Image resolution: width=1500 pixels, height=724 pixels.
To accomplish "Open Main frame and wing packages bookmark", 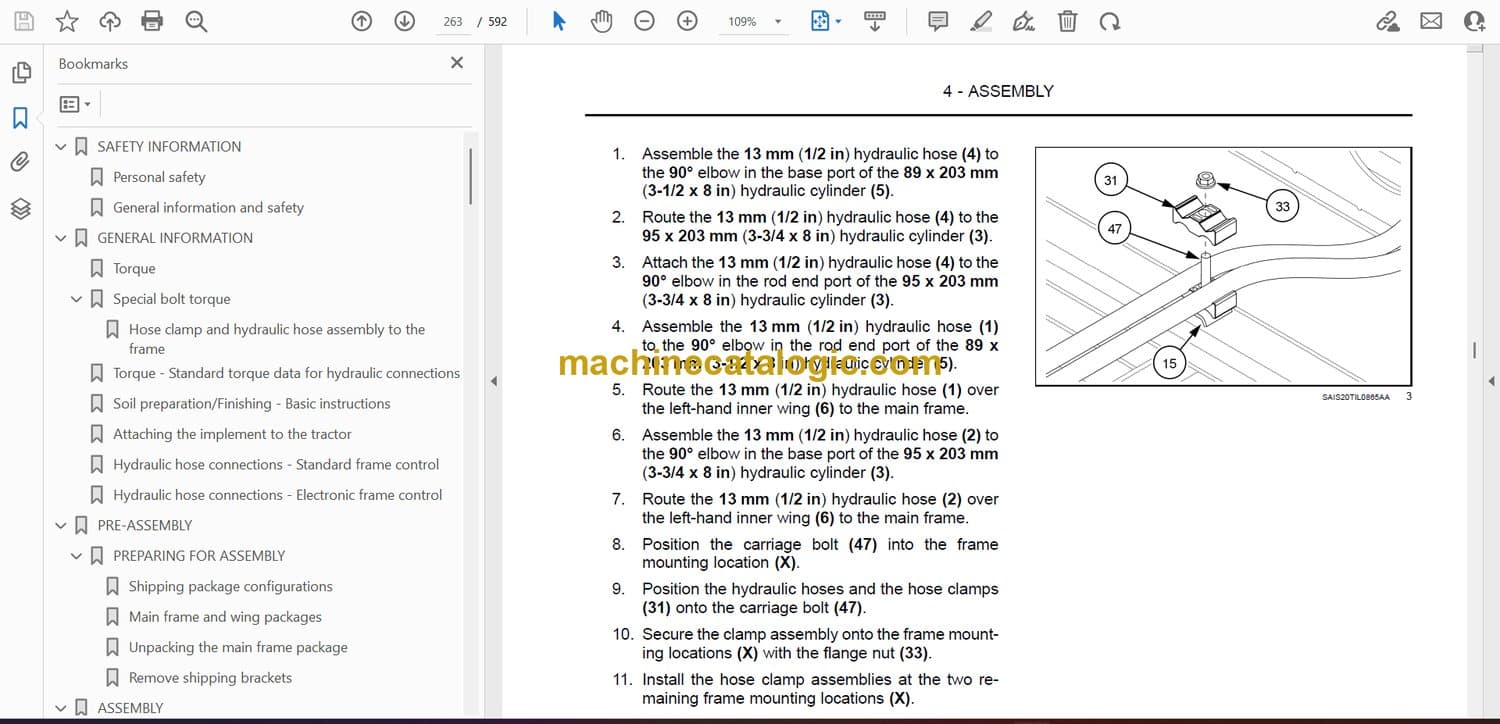I will 225,617.
